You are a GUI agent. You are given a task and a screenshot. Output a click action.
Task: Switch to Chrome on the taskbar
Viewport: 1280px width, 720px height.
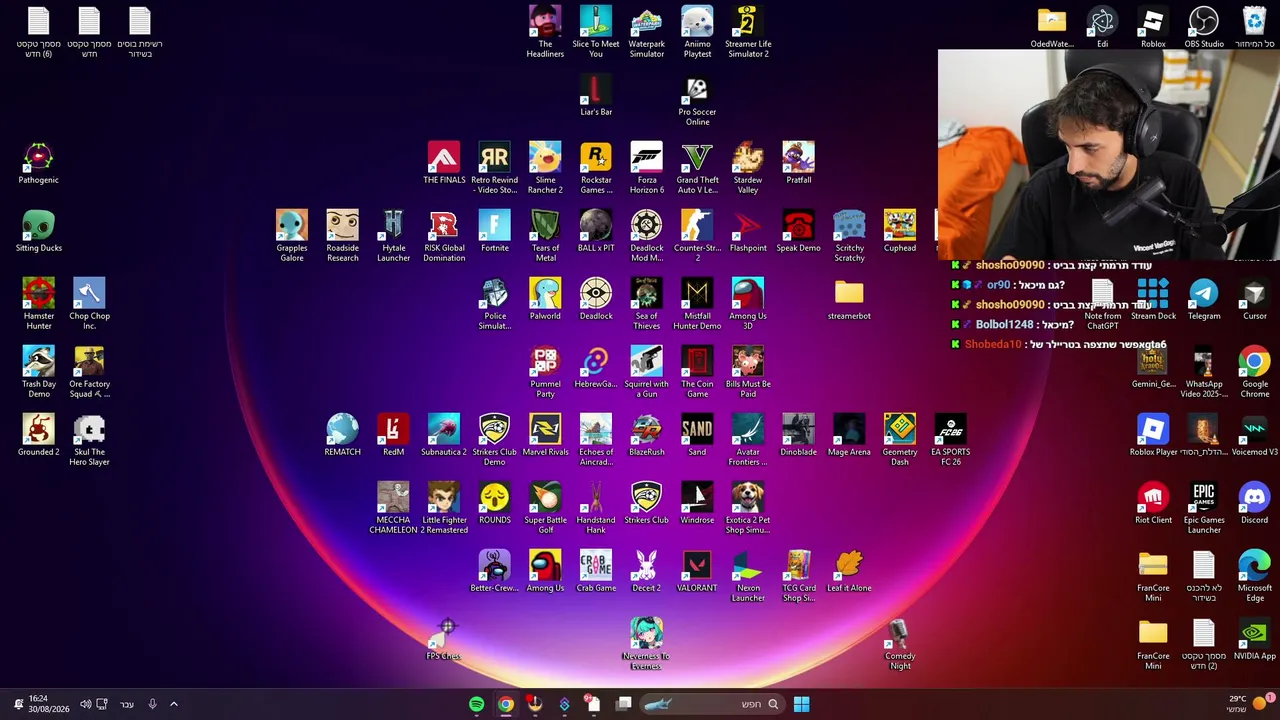coord(506,704)
